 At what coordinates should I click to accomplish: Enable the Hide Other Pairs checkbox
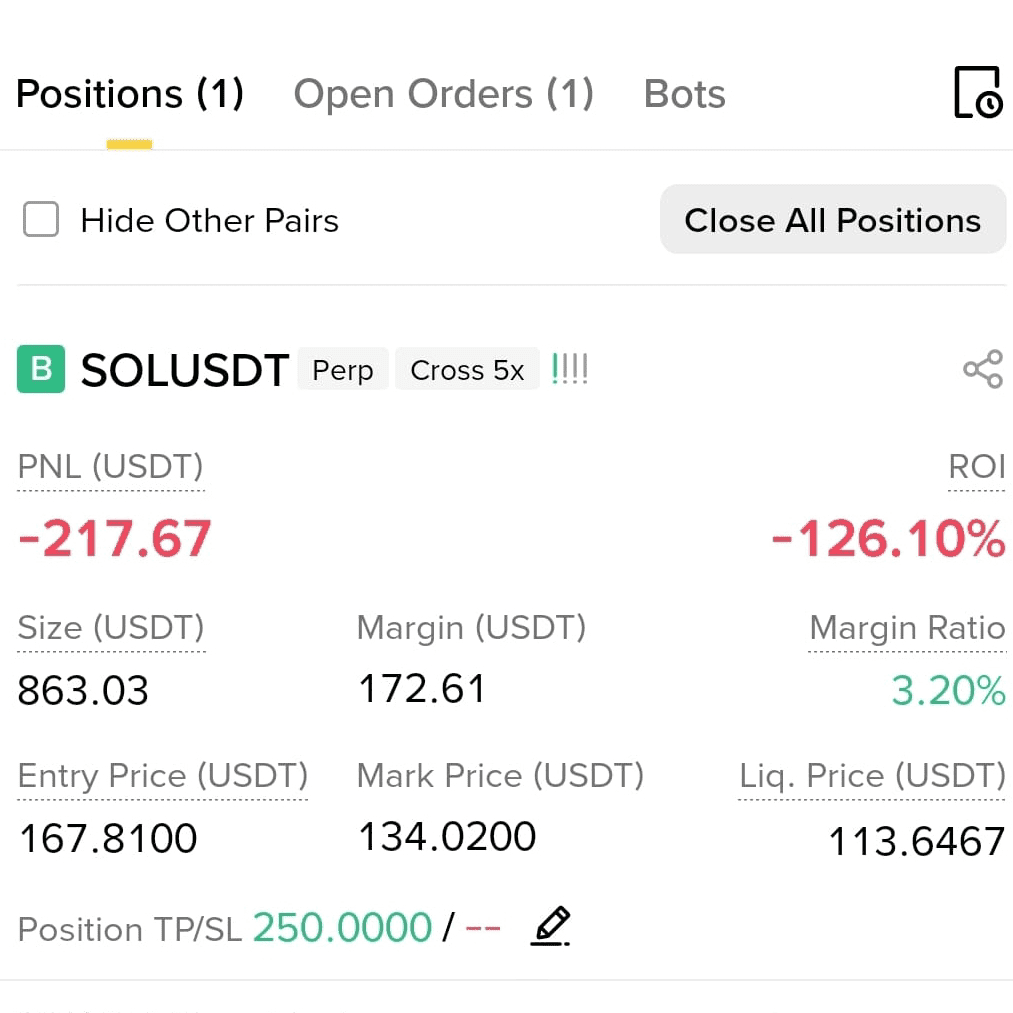pyautogui.click(x=41, y=220)
